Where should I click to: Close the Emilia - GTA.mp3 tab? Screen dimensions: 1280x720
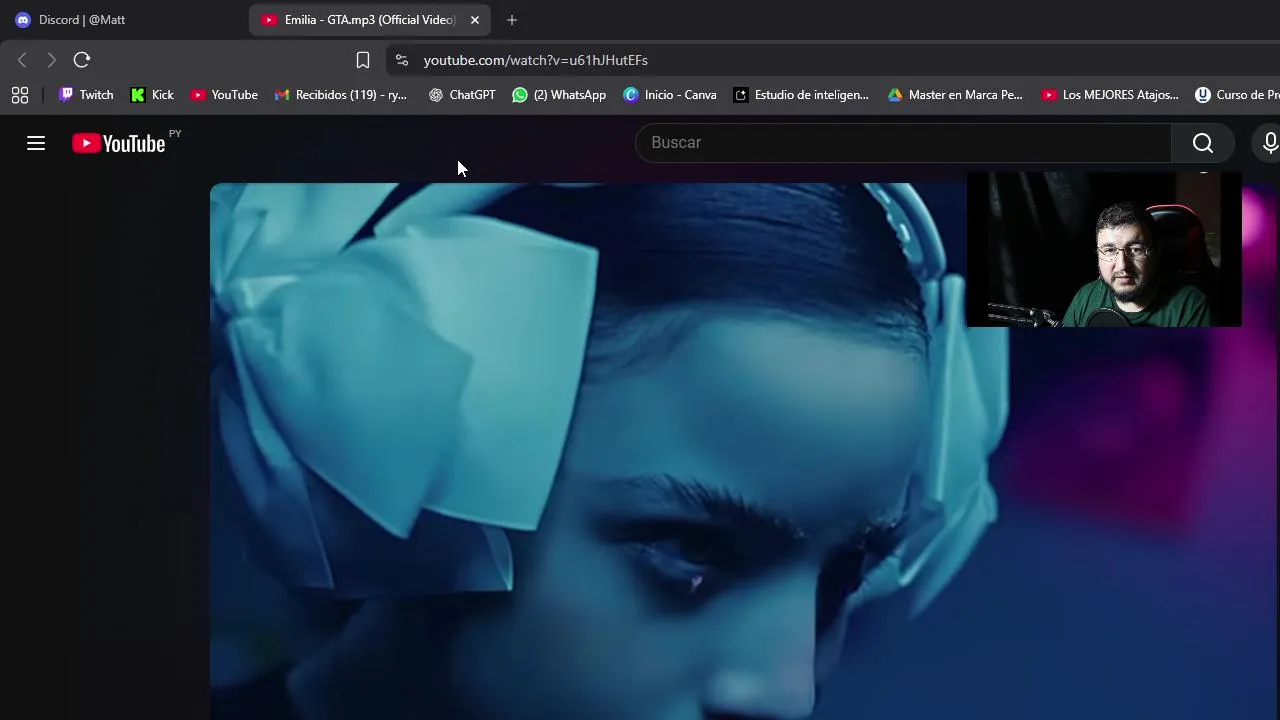click(475, 20)
